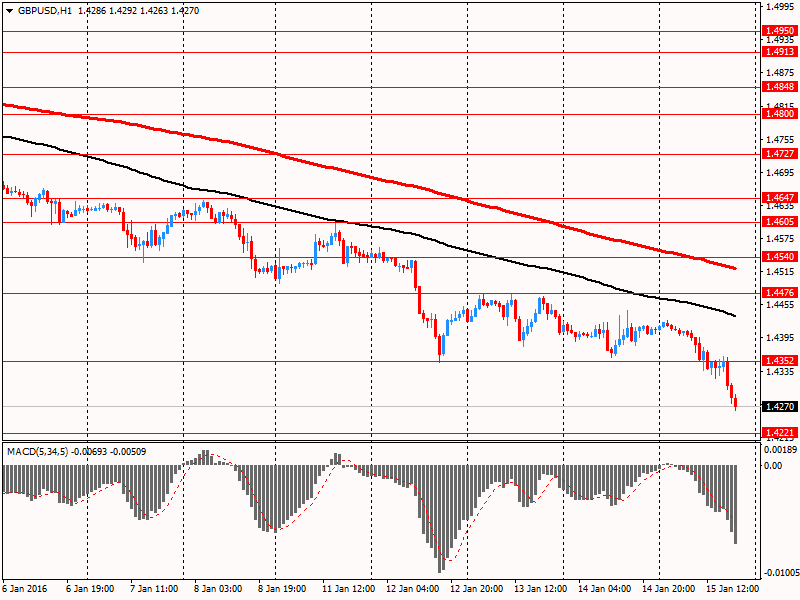Image resolution: width=800 pixels, height=600 pixels.
Task: Click the 12 Jan 20:00 time axis label
Action: coord(477,589)
